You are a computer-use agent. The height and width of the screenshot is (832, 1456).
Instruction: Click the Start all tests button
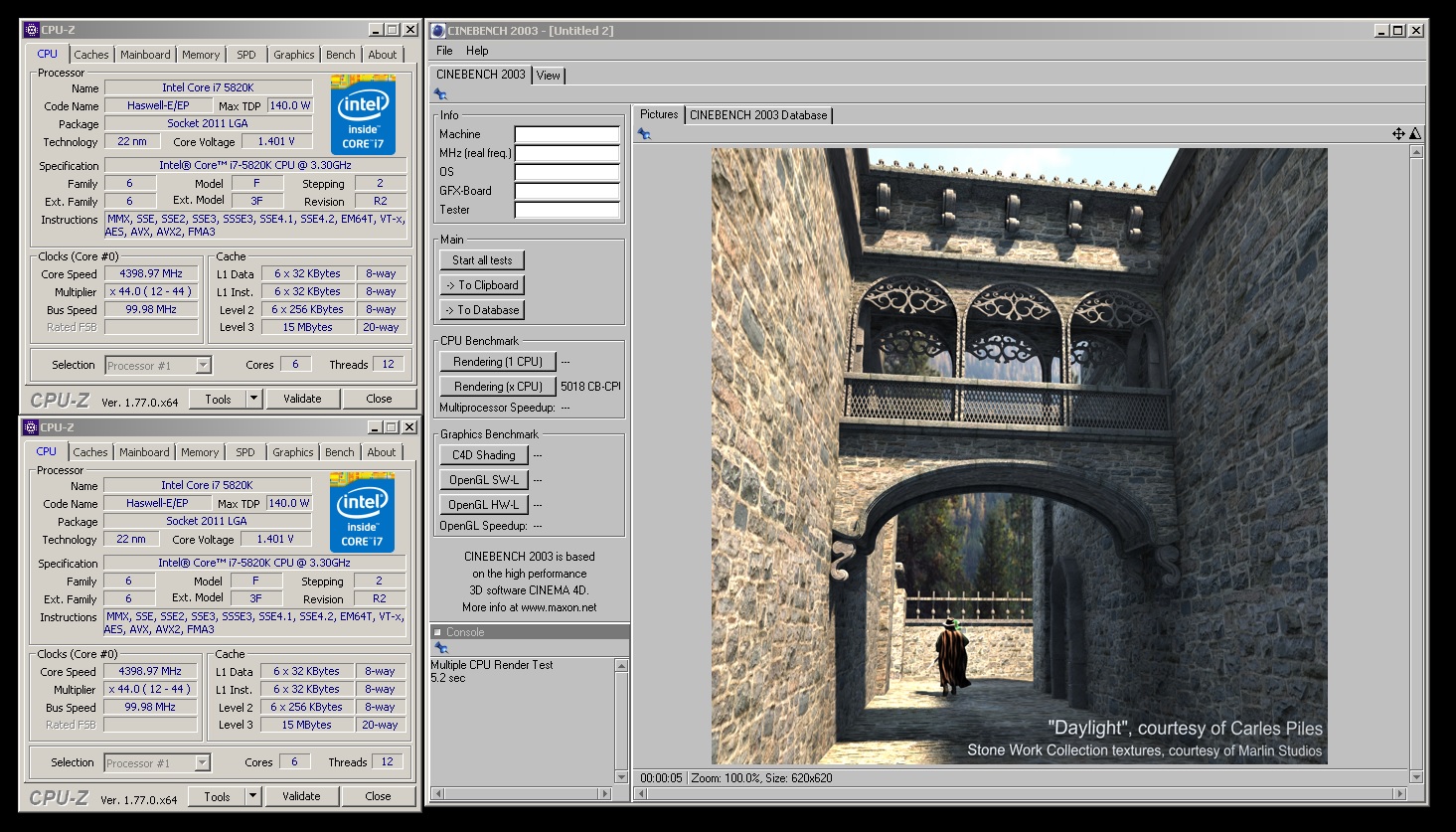pyautogui.click(x=482, y=260)
